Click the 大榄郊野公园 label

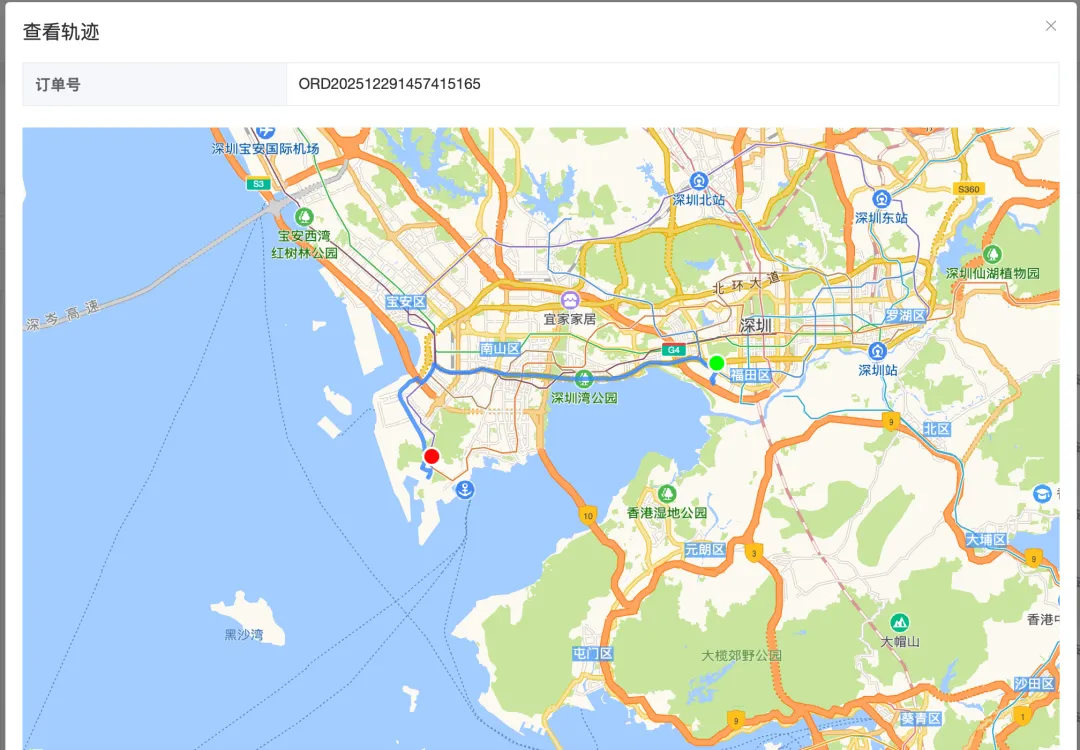pyautogui.click(x=741, y=656)
